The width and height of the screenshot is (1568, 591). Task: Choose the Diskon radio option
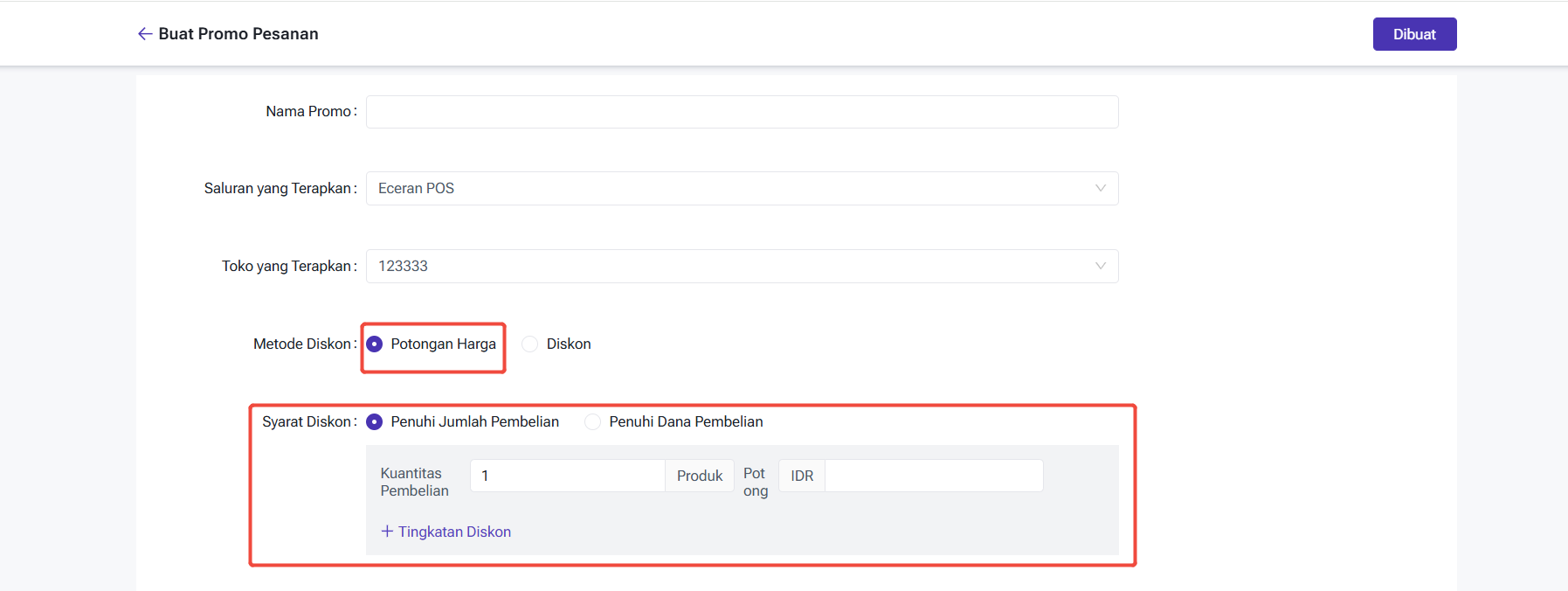(x=530, y=344)
